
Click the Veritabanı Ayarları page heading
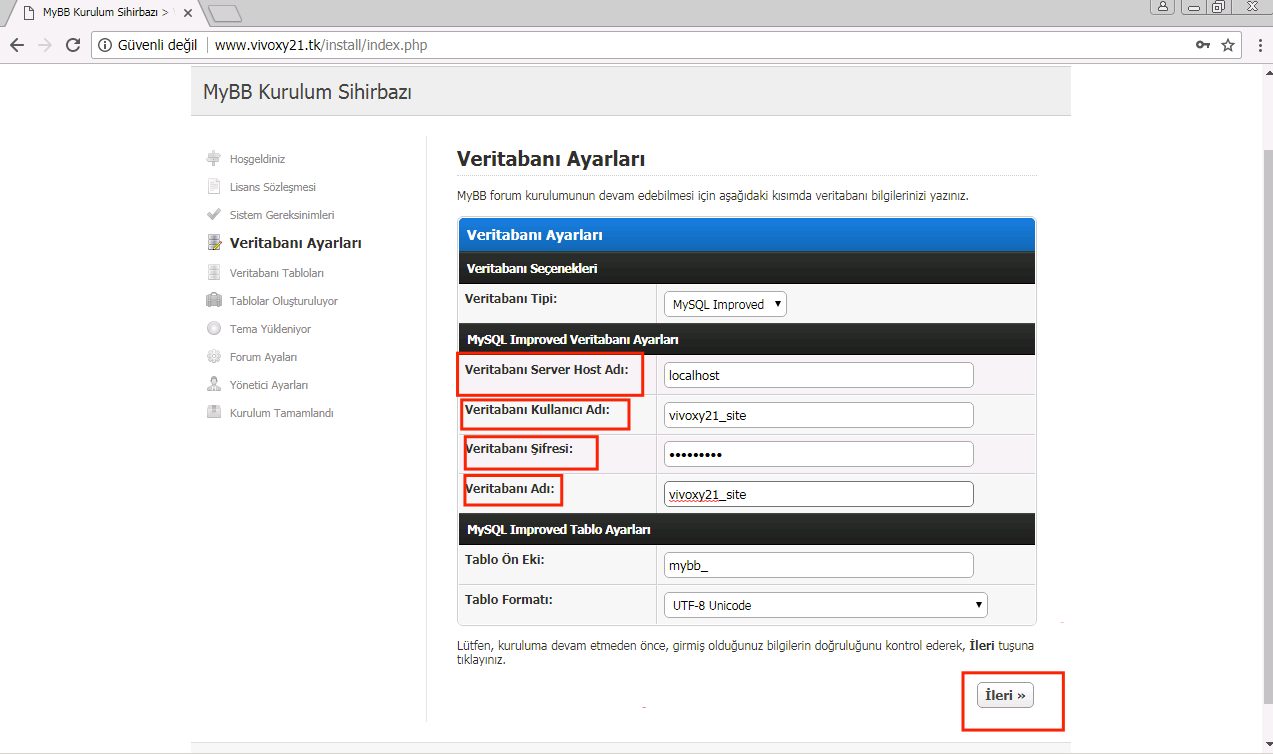tap(551, 159)
